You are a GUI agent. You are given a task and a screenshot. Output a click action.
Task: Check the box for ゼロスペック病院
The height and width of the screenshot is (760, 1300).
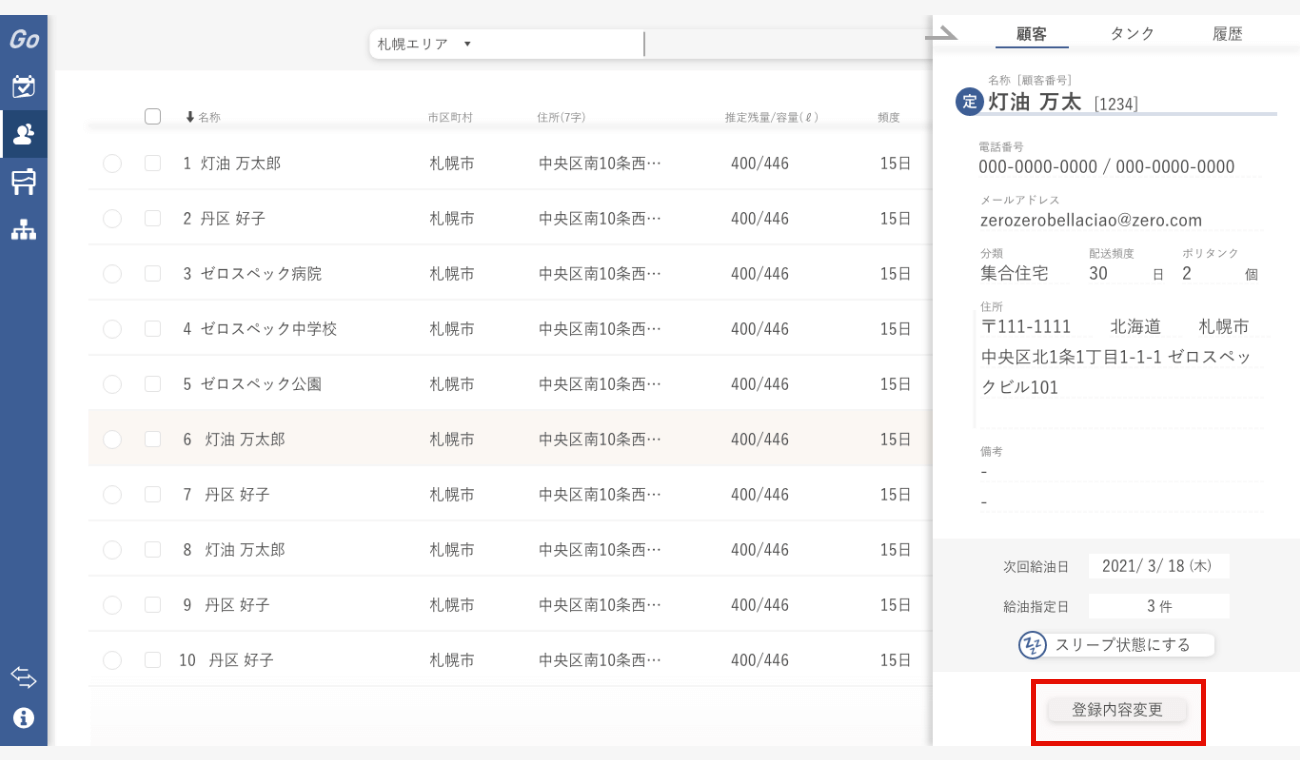tap(153, 273)
